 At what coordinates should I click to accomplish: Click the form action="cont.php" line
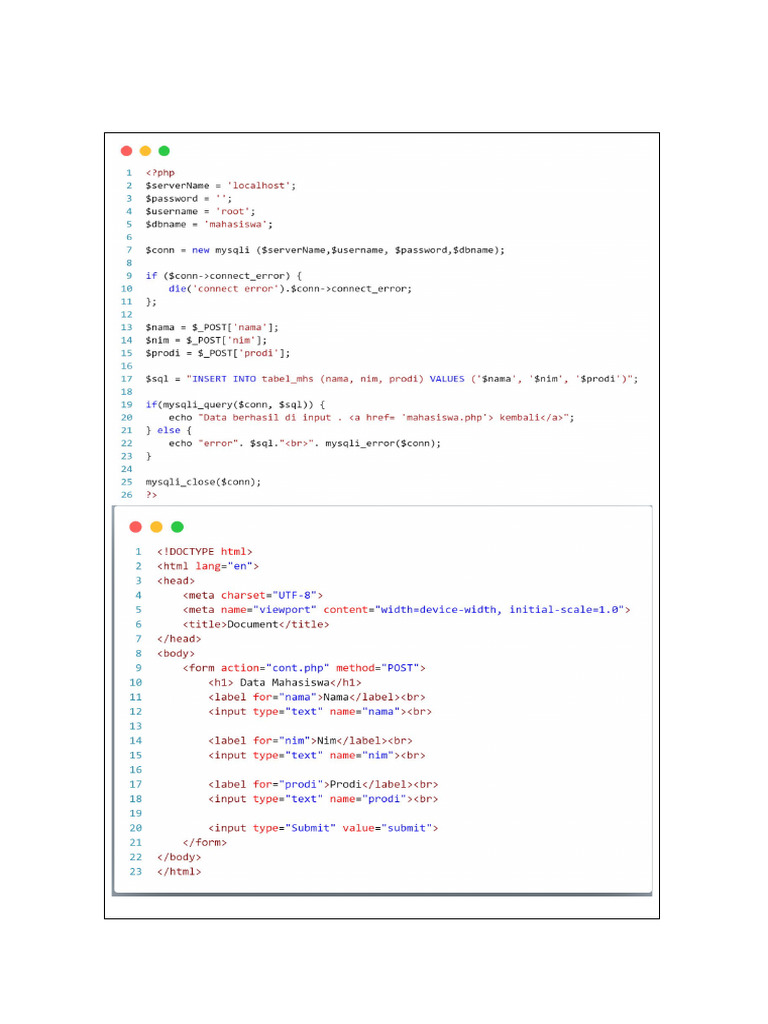click(304, 668)
